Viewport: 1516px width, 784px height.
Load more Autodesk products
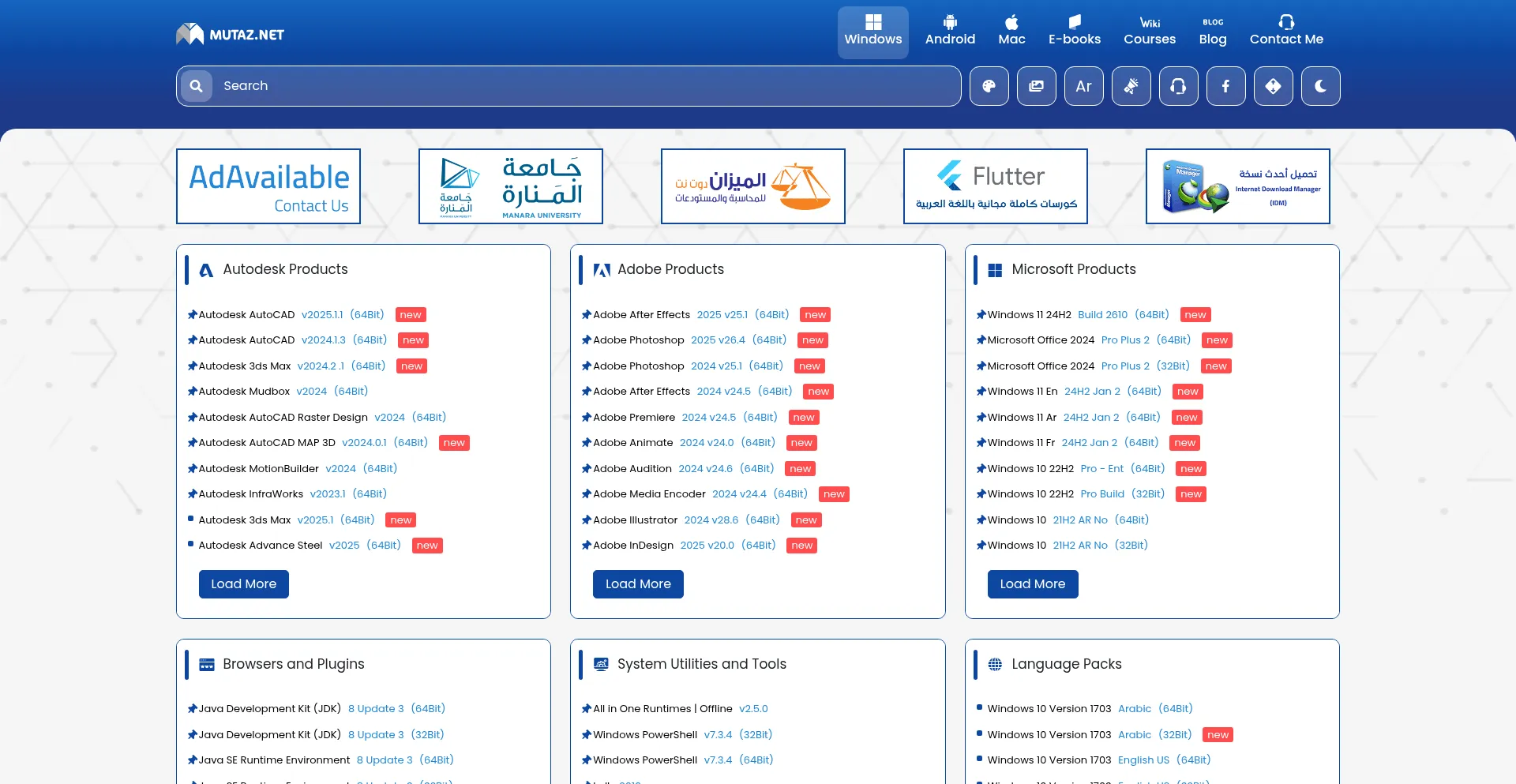coord(244,584)
